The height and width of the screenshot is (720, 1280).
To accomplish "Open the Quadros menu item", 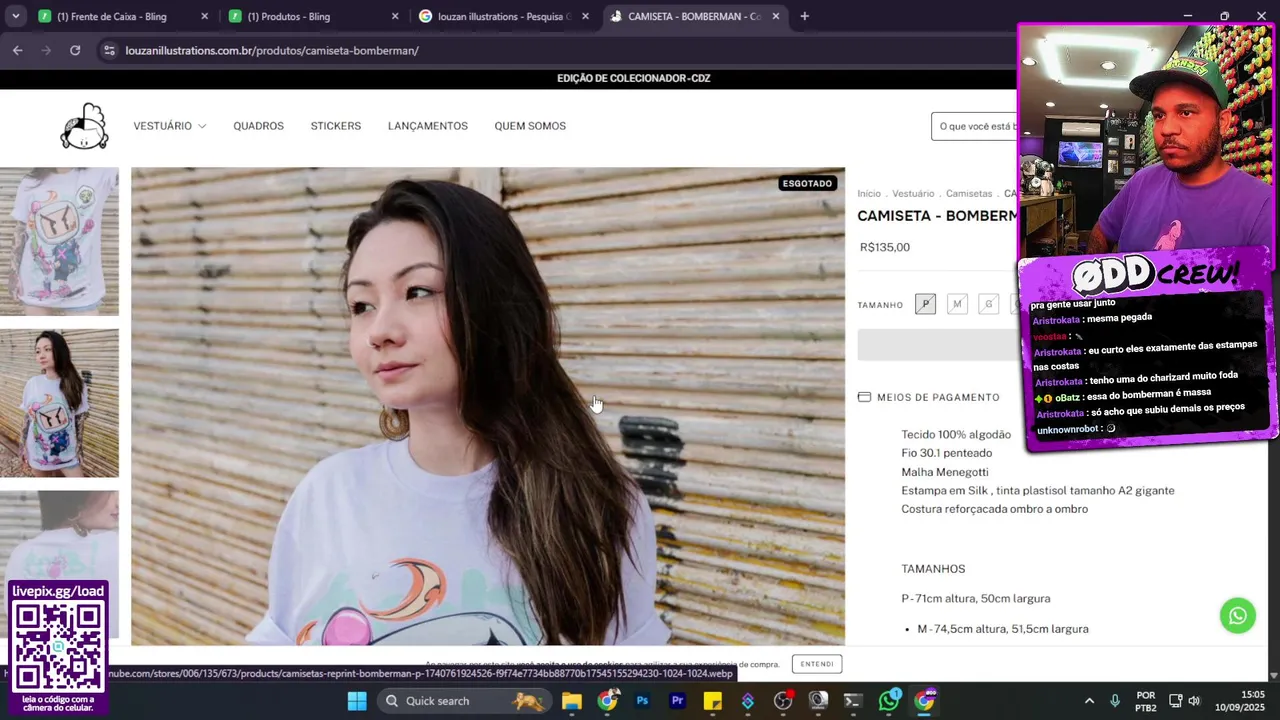I will [258, 126].
